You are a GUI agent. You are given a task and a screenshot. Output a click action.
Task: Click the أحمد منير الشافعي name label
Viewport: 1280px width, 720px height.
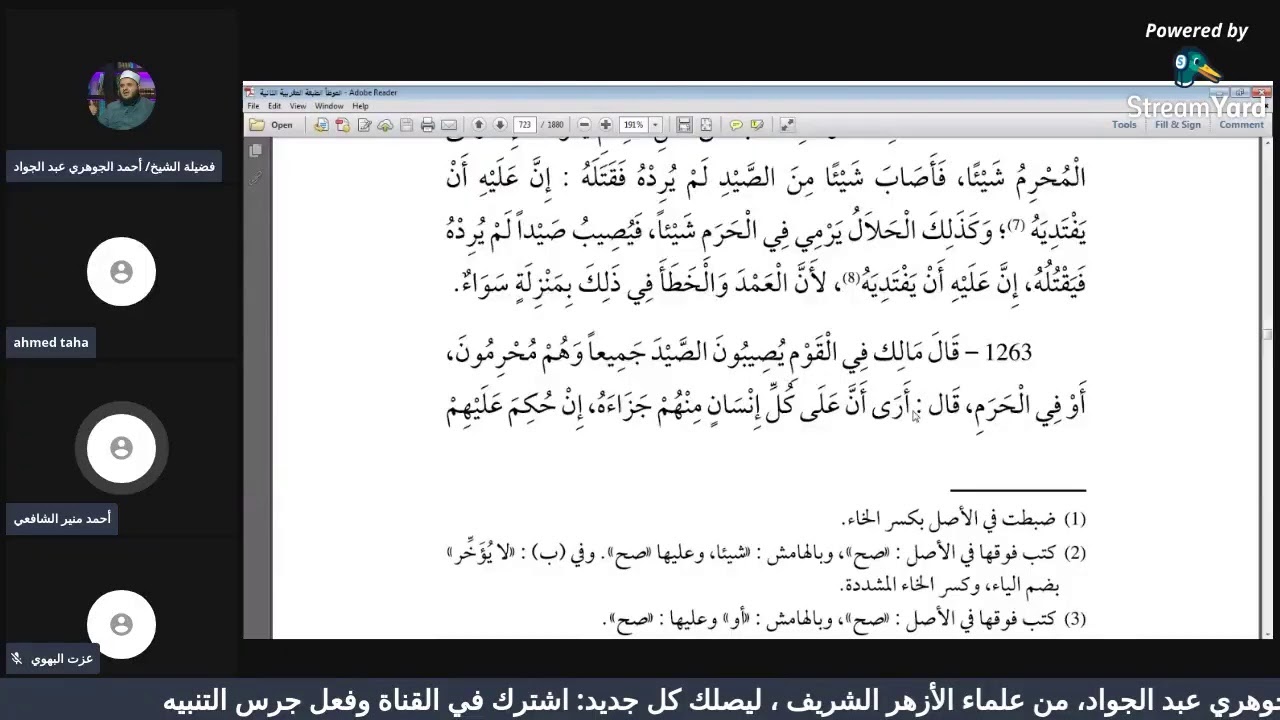pos(62,519)
